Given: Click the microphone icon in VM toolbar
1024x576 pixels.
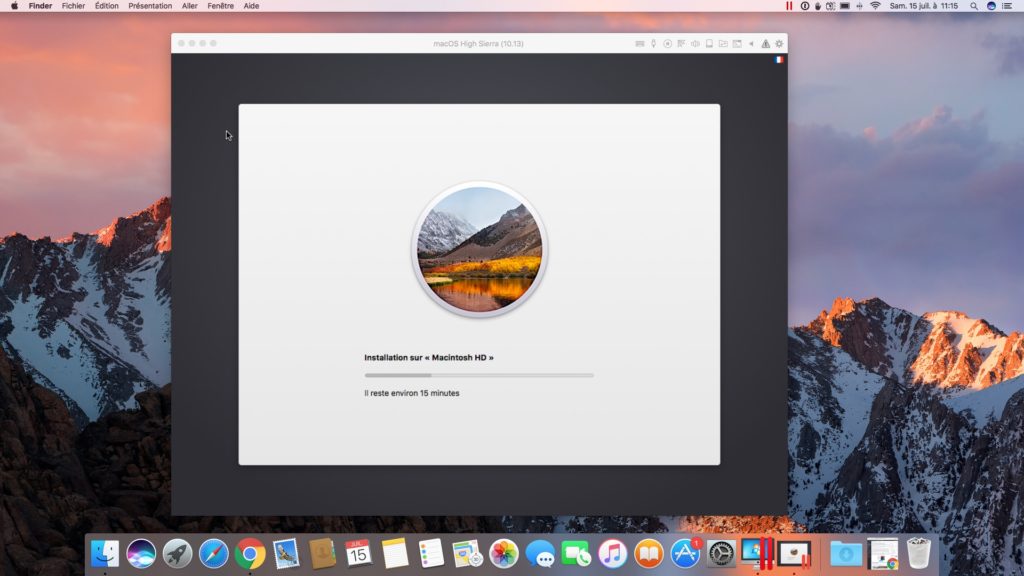Looking at the screenshot, I should tap(654, 44).
